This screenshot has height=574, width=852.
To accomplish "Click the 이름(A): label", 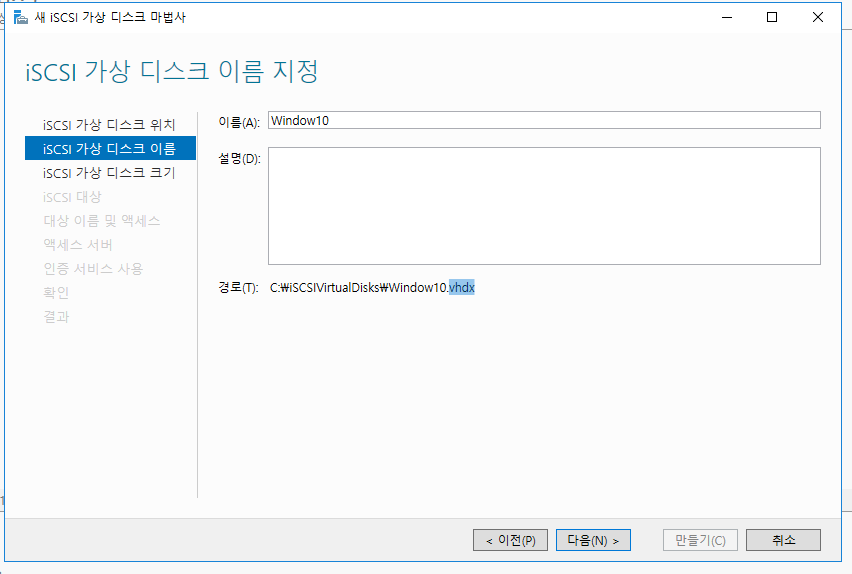I will [x=239, y=122].
